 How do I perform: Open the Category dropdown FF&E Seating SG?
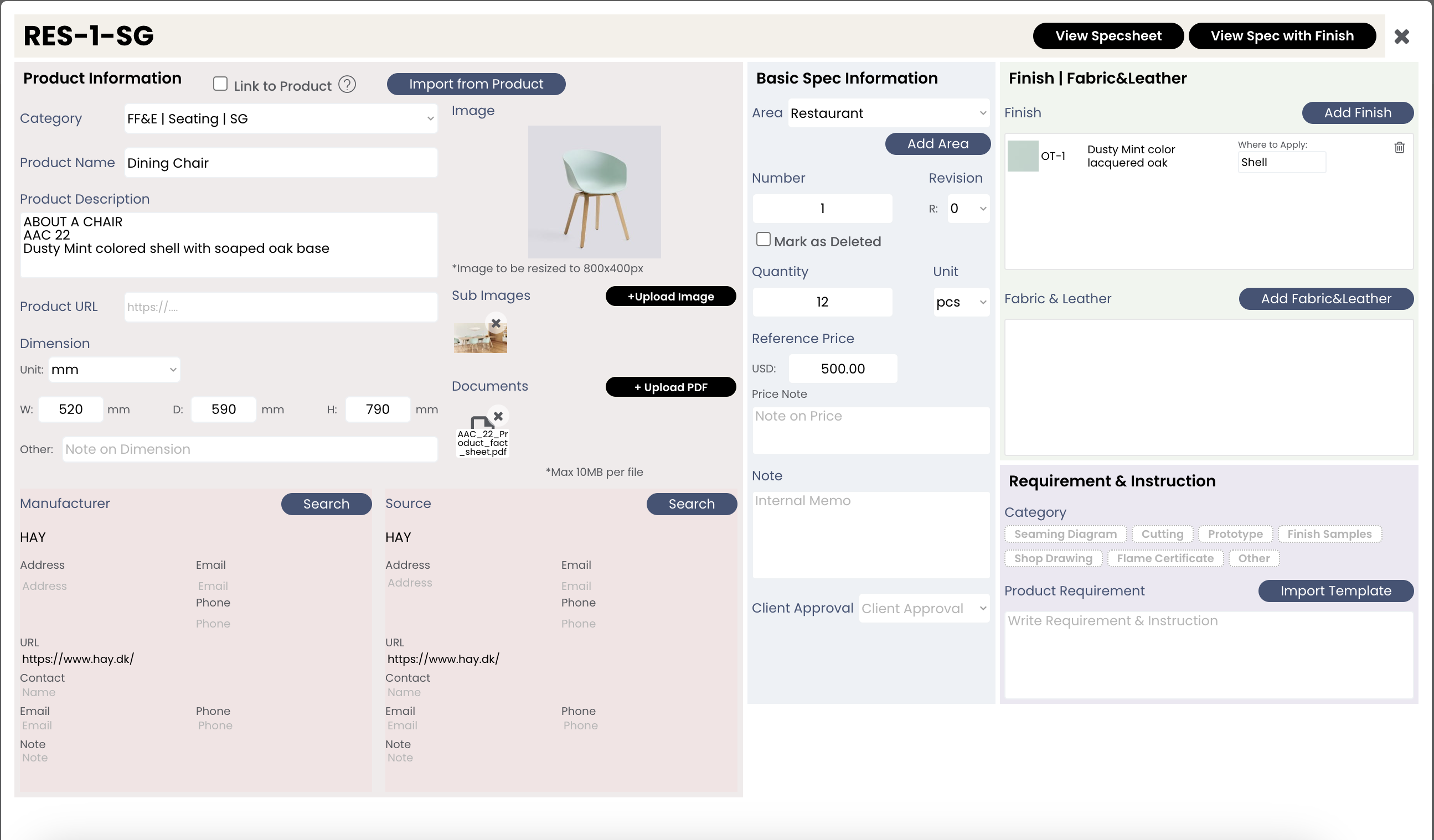pos(281,119)
